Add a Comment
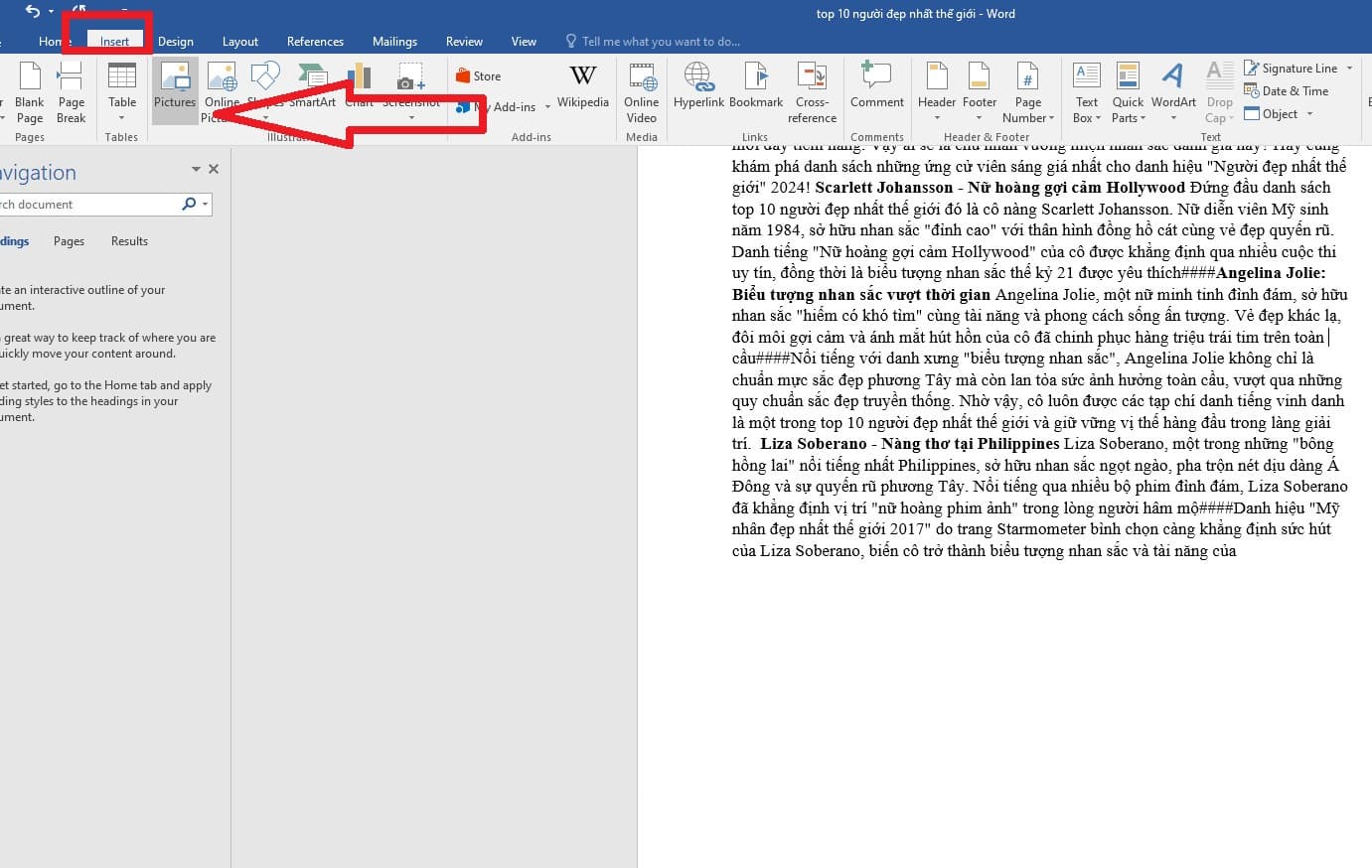This screenshot has height=868, width=1372. coord(877,87)
